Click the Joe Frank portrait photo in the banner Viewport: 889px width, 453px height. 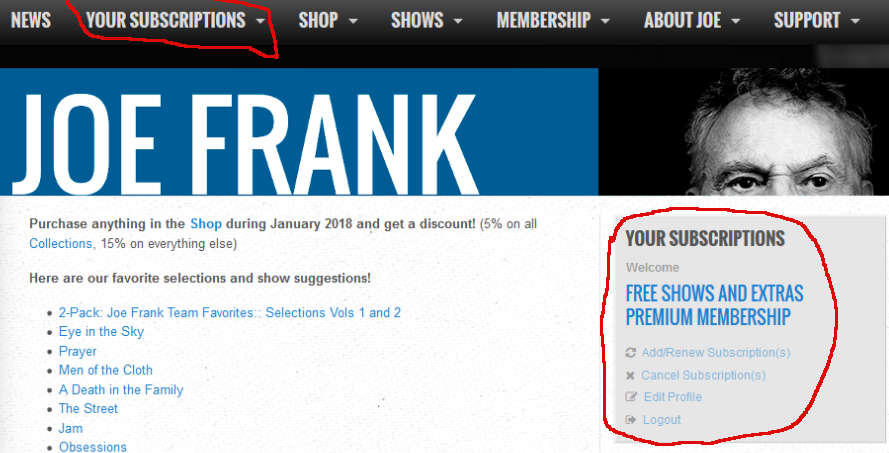743,132
